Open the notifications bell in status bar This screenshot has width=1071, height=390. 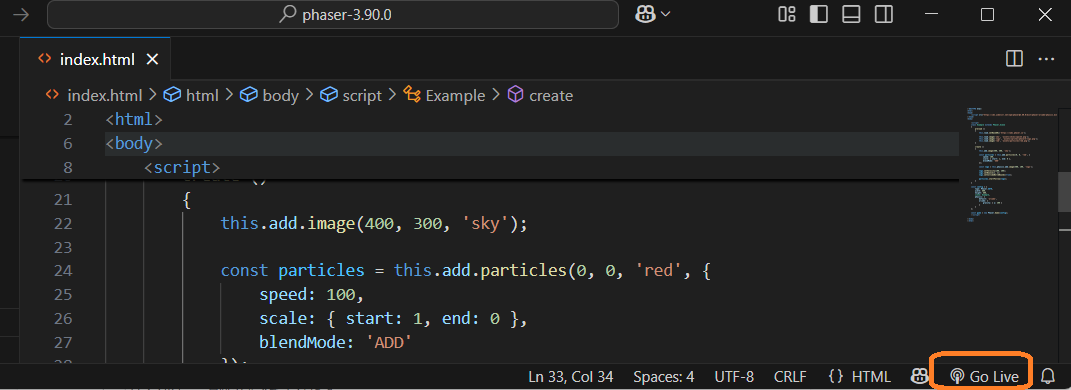1047,376
